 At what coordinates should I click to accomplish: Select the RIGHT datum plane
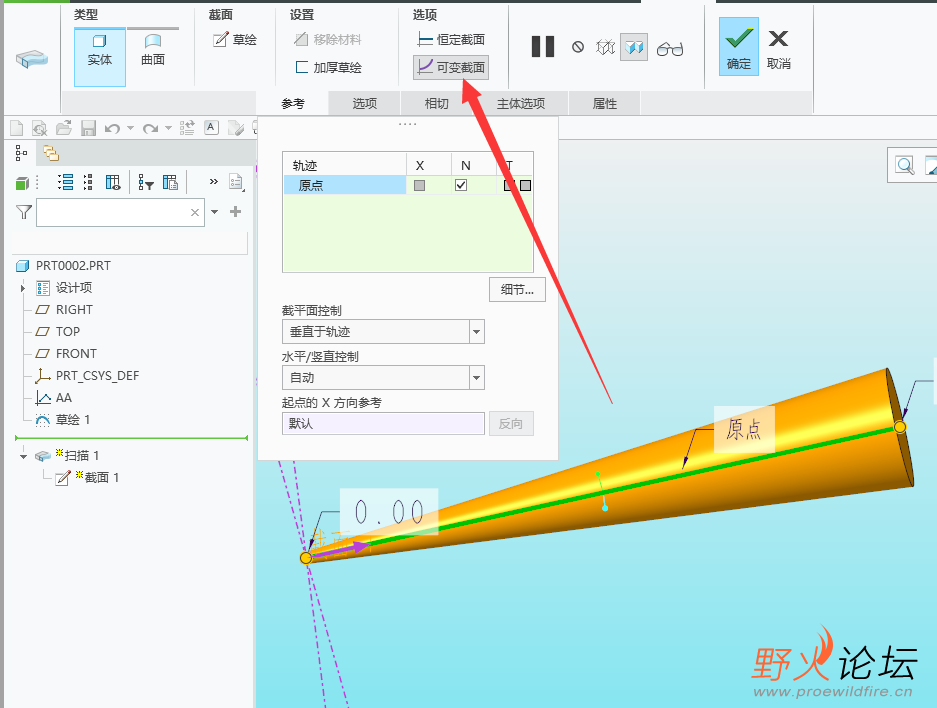[x=74, y=309]
